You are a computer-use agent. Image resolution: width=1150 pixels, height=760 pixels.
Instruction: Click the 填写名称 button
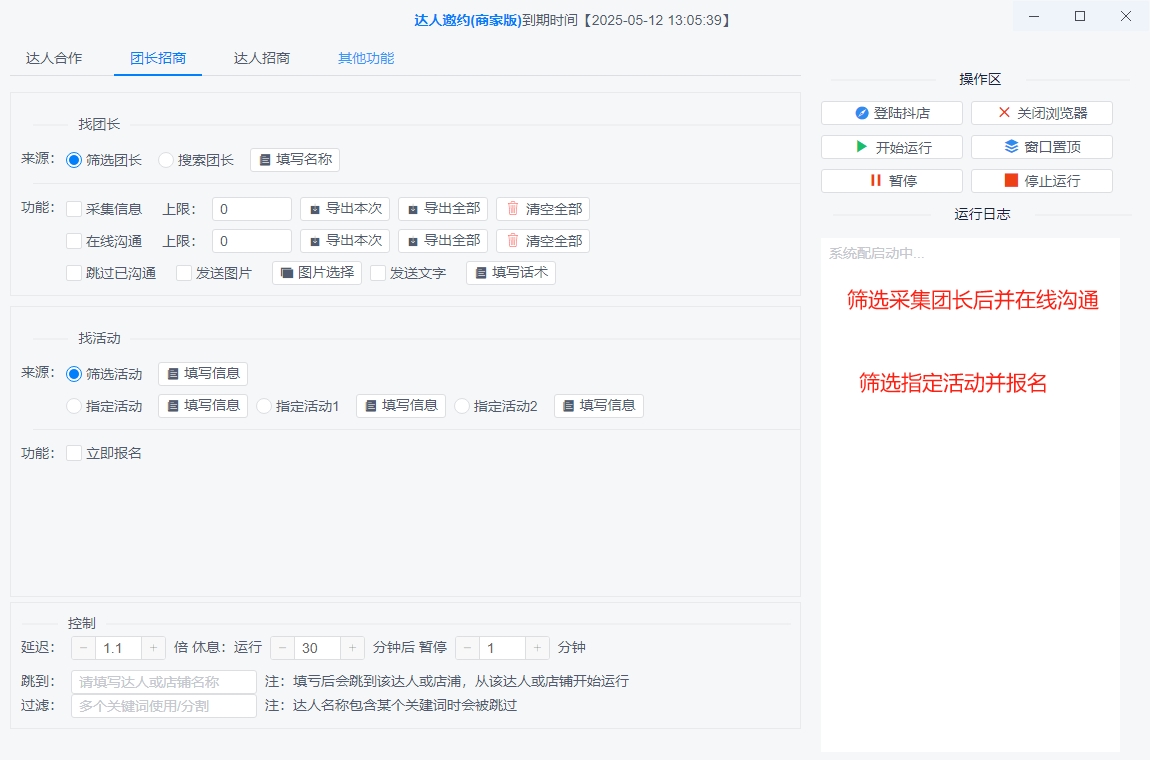click(x=294, y=159)
